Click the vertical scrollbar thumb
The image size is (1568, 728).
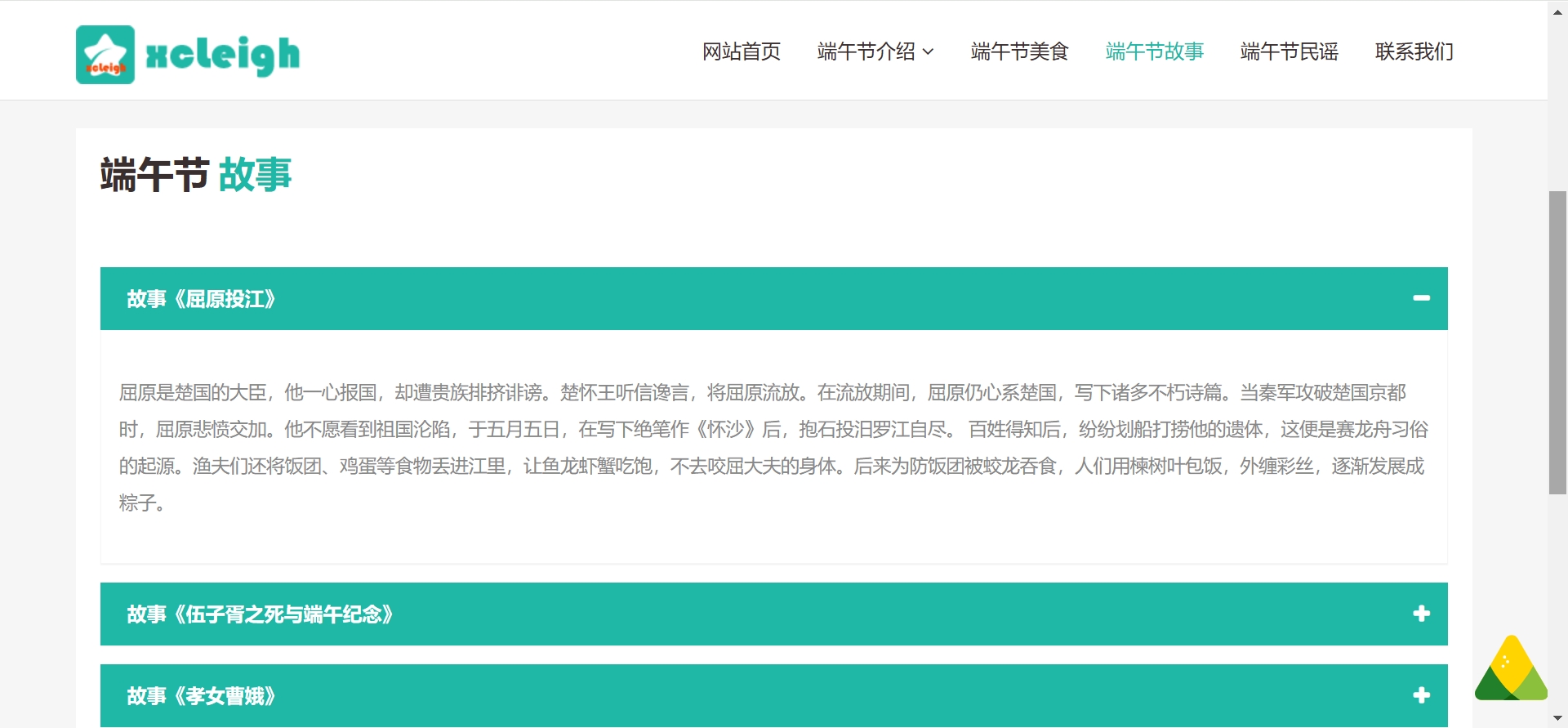[1557, 342]
